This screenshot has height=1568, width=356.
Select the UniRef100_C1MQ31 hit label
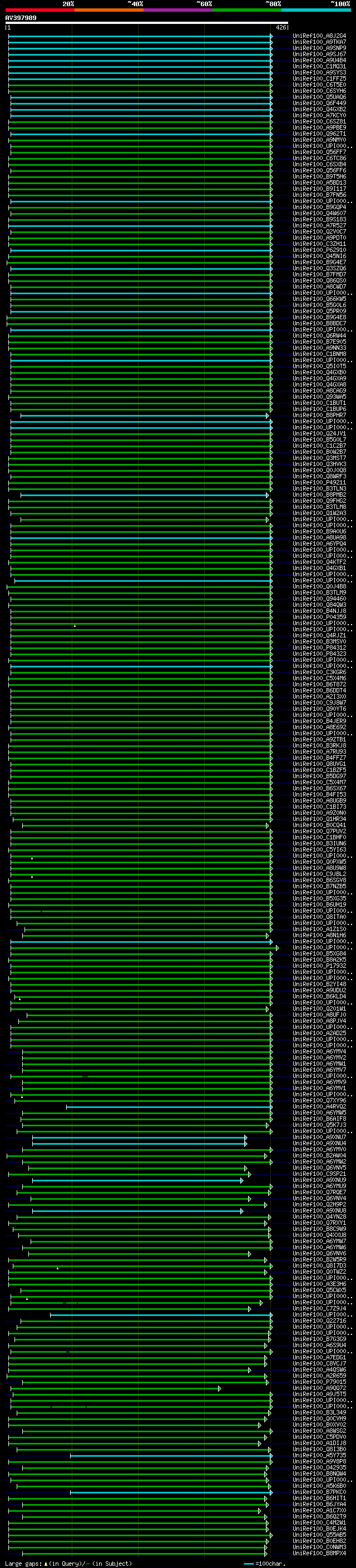coord(319,66)
